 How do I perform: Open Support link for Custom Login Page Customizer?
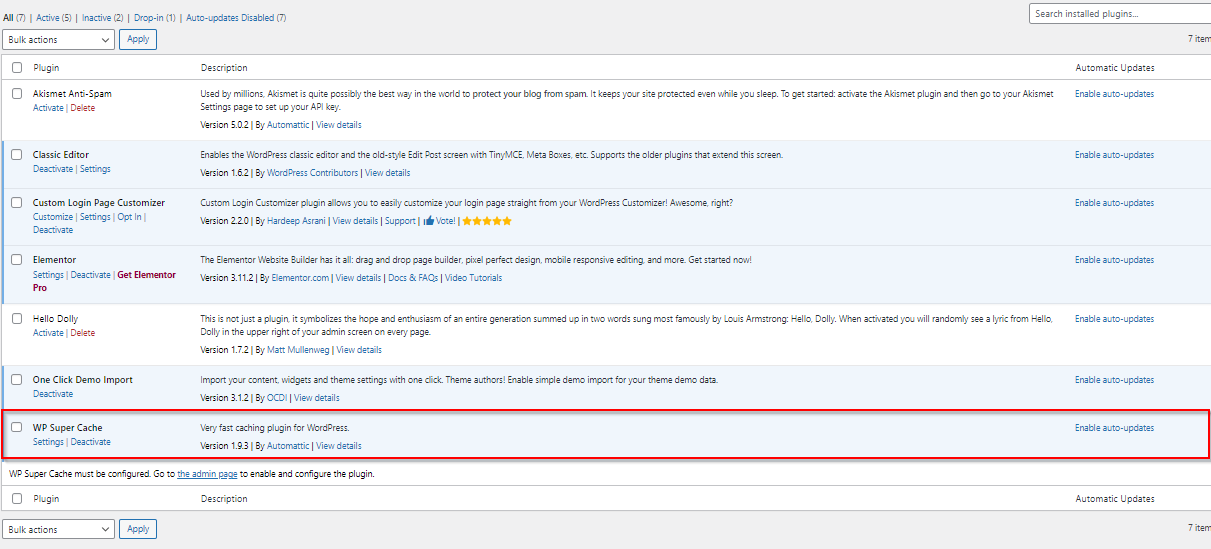click(x=400, y=221)
